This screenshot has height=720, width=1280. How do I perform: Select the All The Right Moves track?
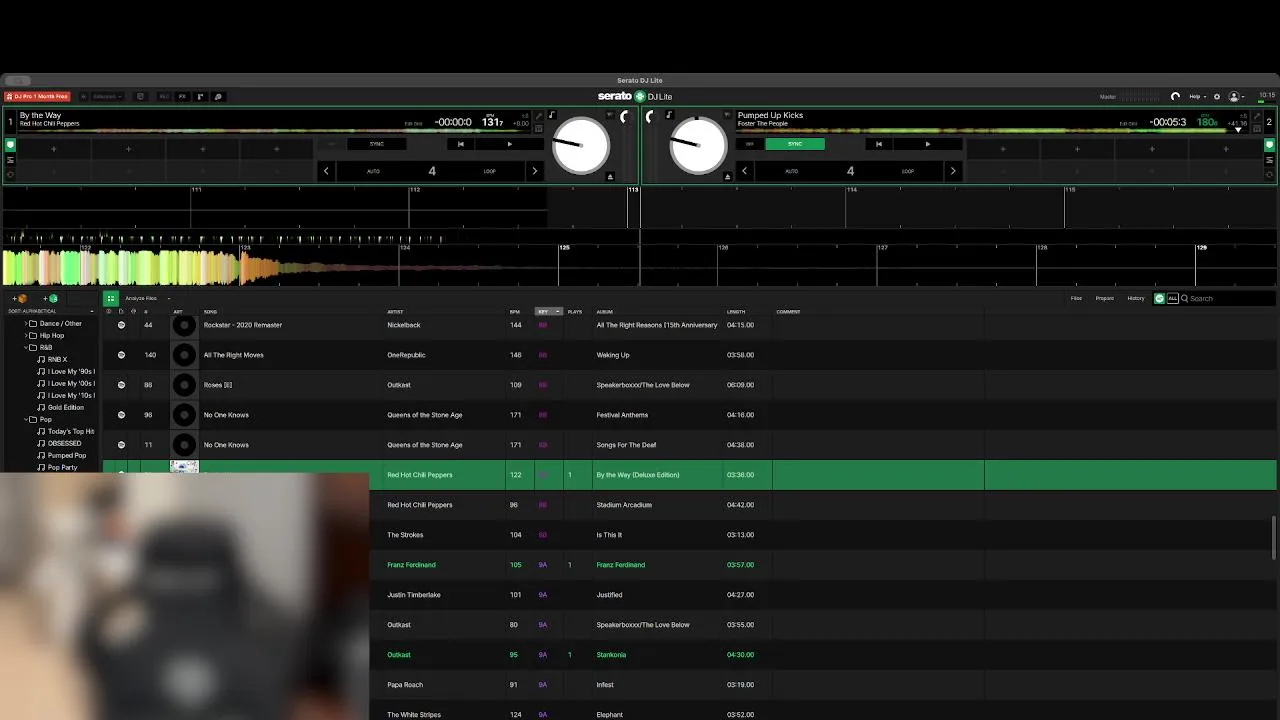[x=235, y=355]
